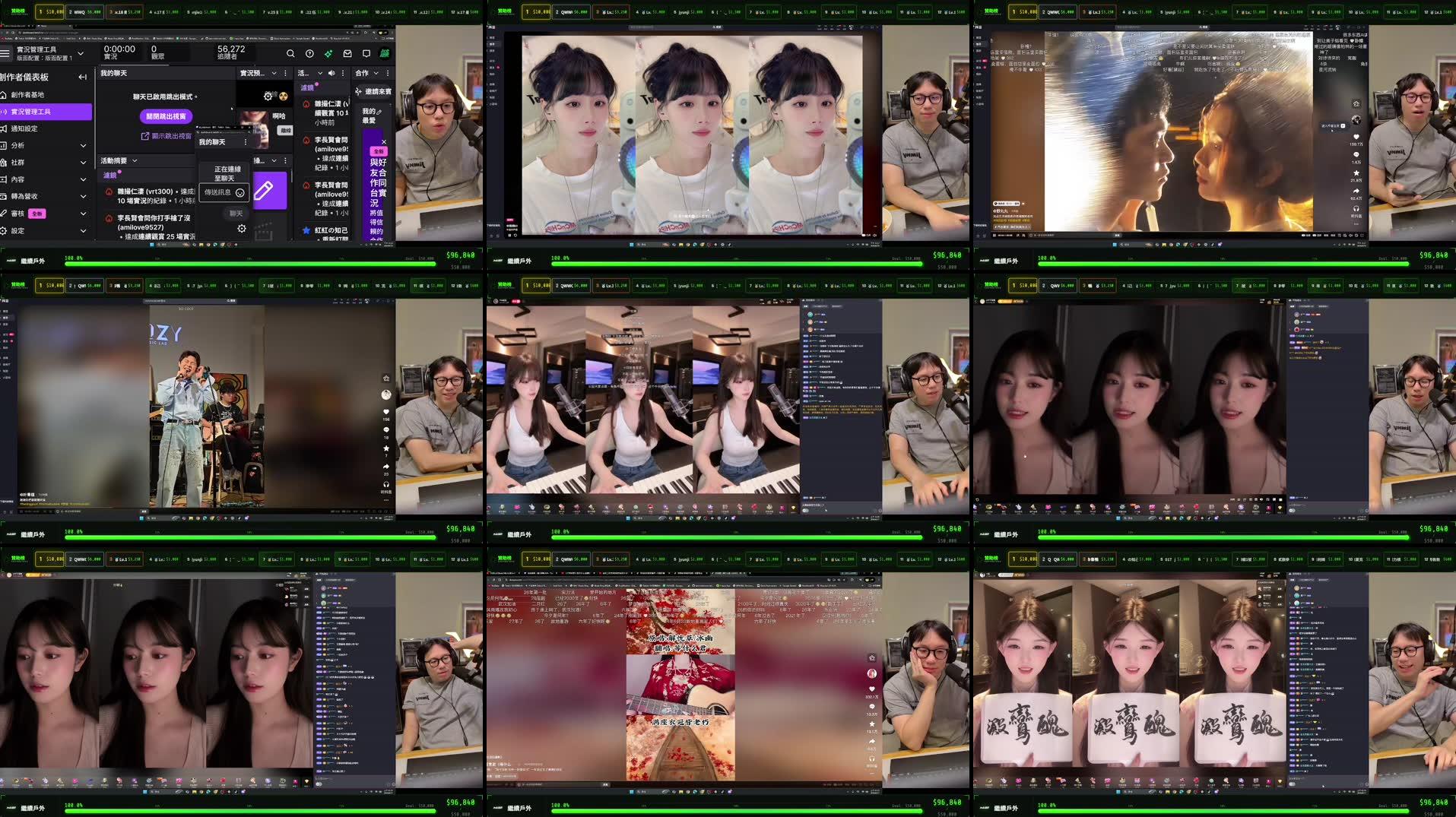The height and width of the screenshot is (817, 1456).
Task: Click the 56,272 追隨者 follower count
Action: coord(231,52)
